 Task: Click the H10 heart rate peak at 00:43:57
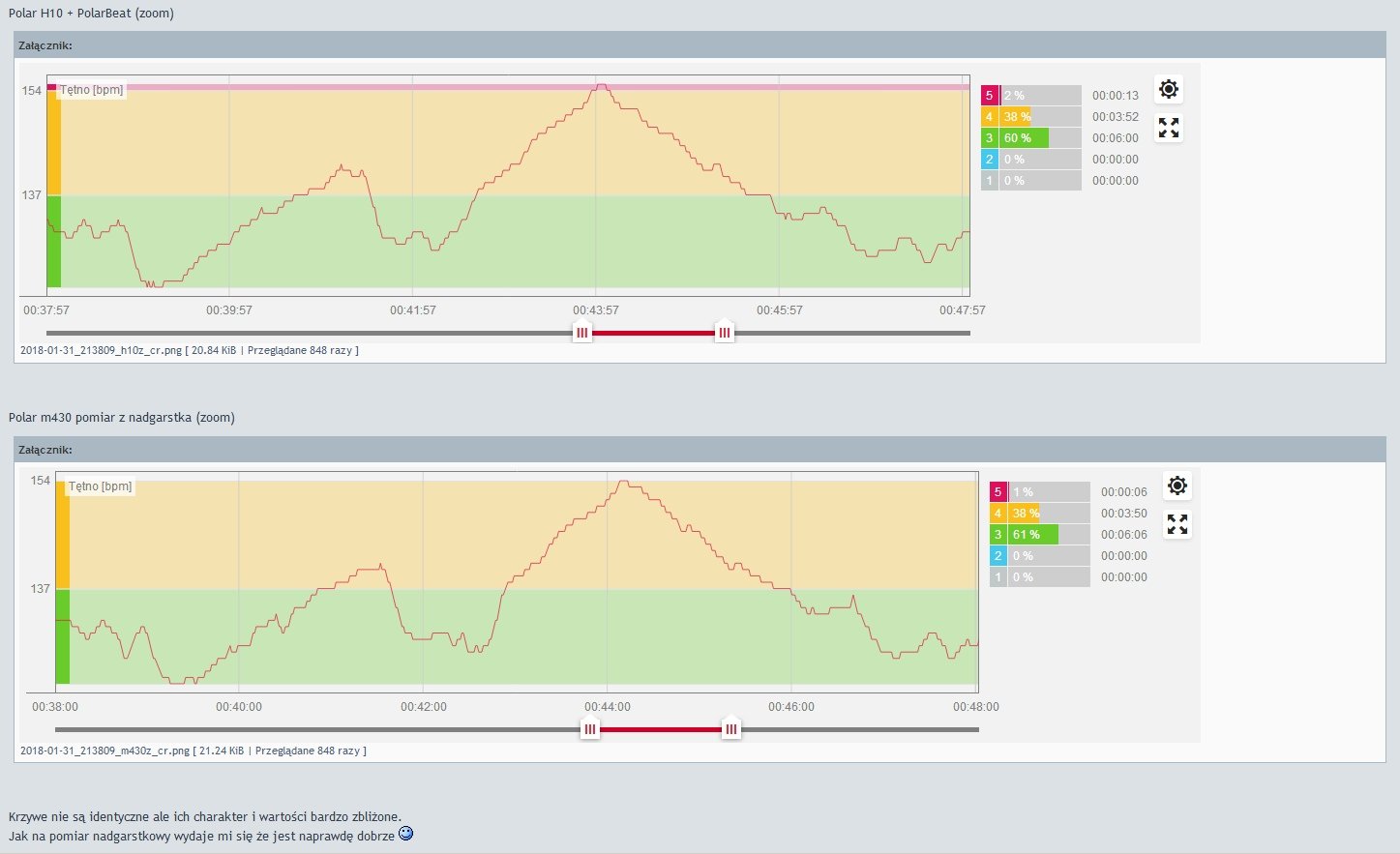(602, 85)
